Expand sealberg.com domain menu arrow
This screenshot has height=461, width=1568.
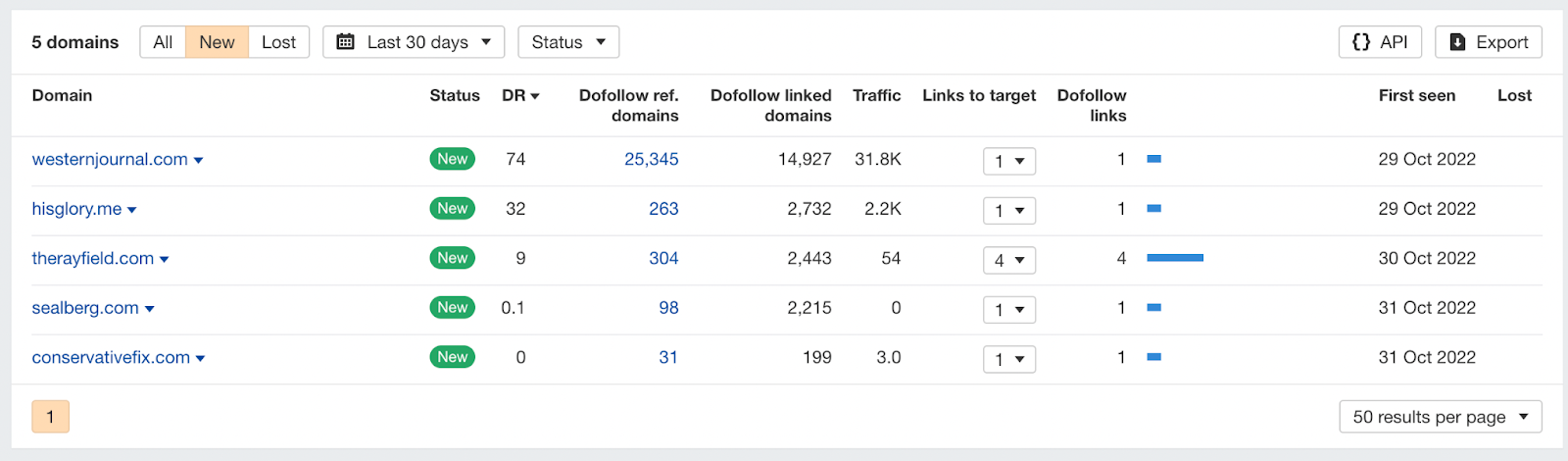tap(150, 309)
